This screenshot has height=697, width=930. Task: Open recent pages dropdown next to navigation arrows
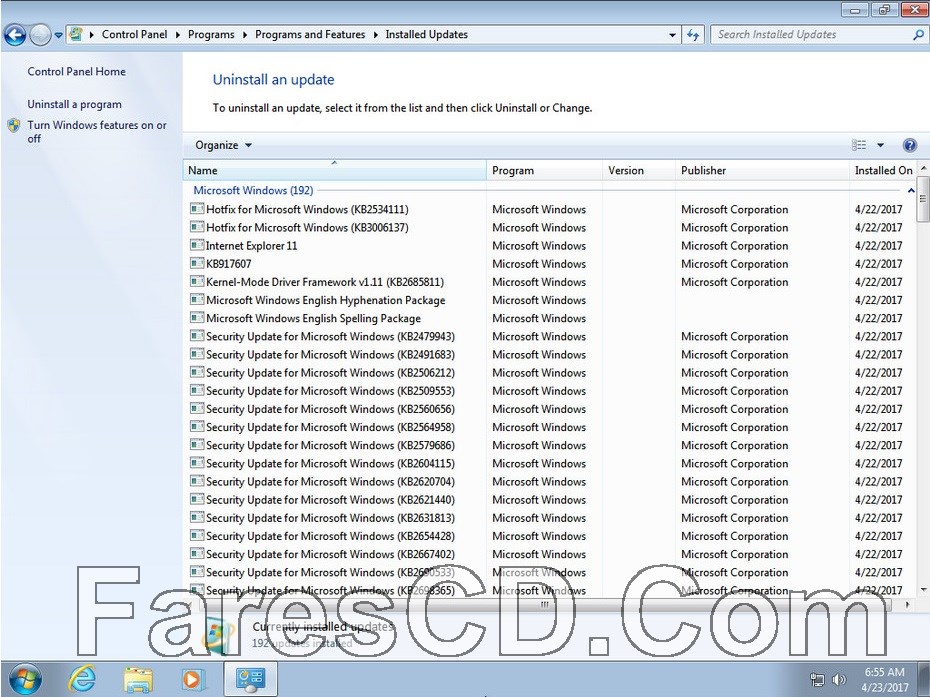(58, 35)
